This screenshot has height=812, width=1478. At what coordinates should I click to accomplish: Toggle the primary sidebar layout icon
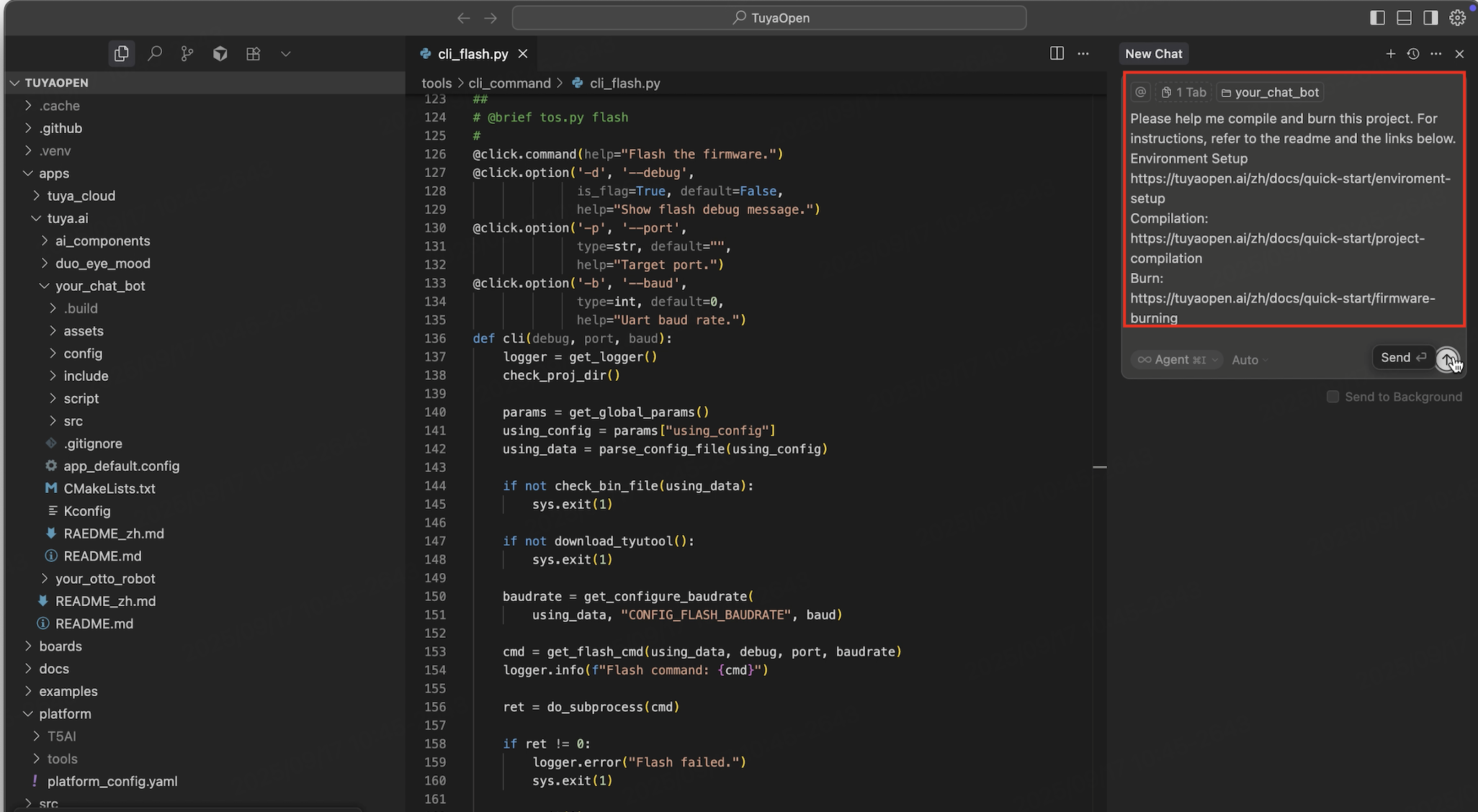point(1377,18)
